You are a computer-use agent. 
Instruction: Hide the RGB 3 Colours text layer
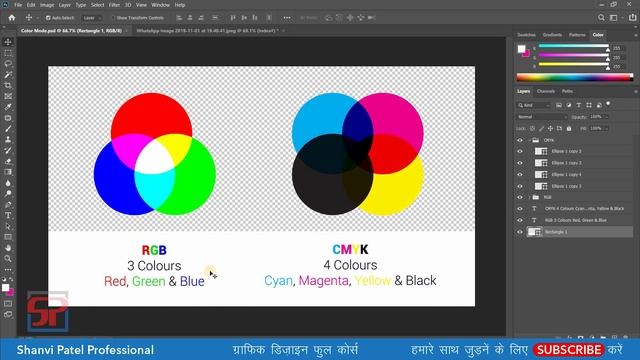coord(520,220)
